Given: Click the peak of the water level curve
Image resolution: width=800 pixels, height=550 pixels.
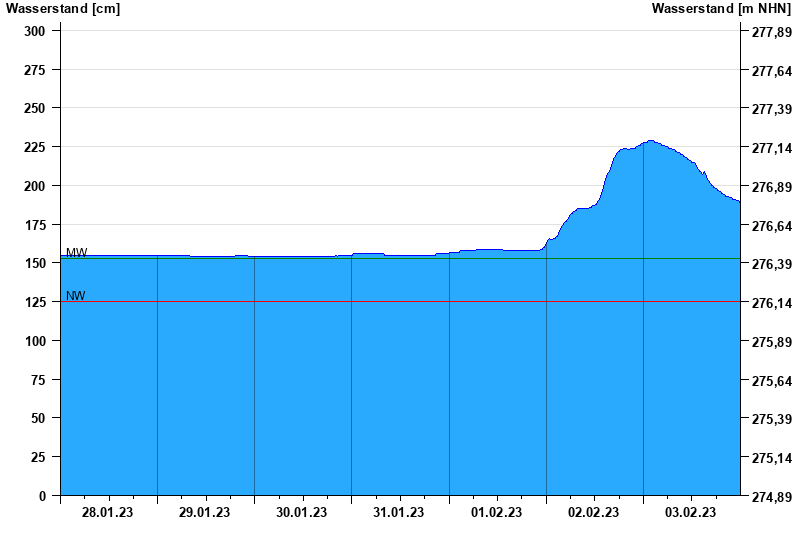Looking at the screenshot, I should (x=650, y=141).
